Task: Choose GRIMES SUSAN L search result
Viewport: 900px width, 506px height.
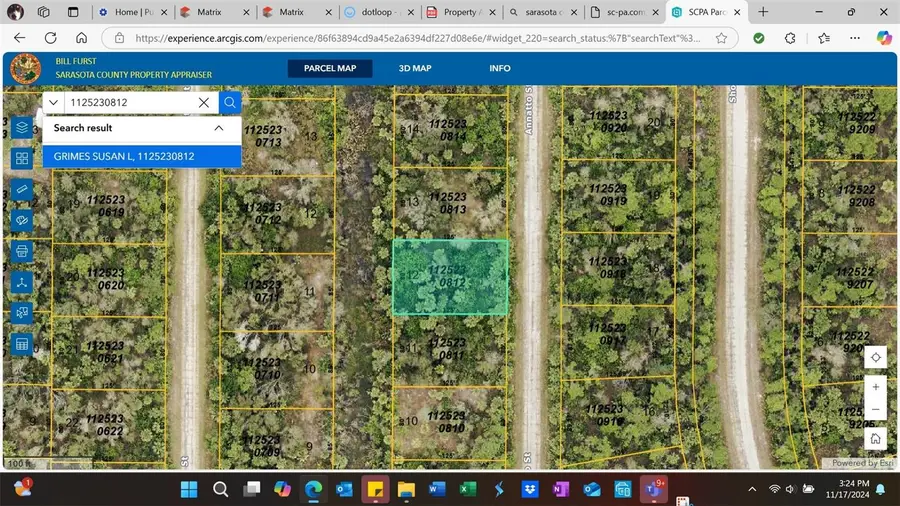Action: (141, 156)
